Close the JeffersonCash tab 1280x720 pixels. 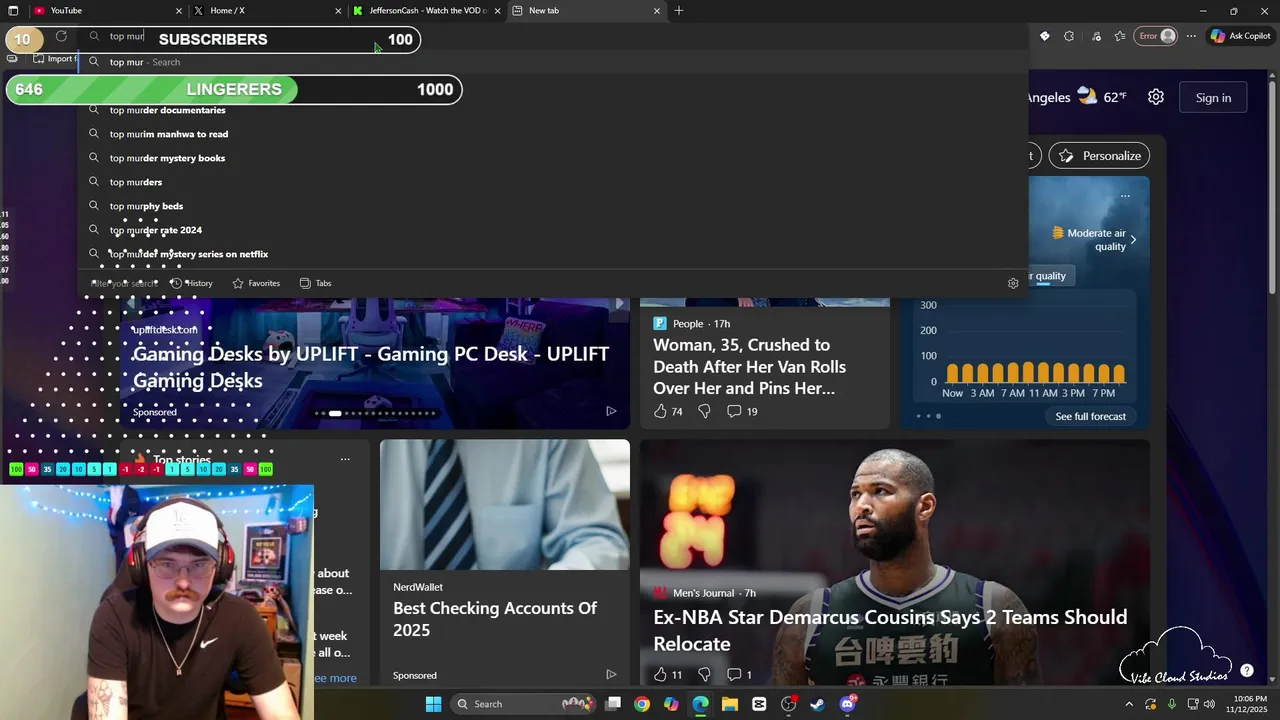(x=497, y=11)
